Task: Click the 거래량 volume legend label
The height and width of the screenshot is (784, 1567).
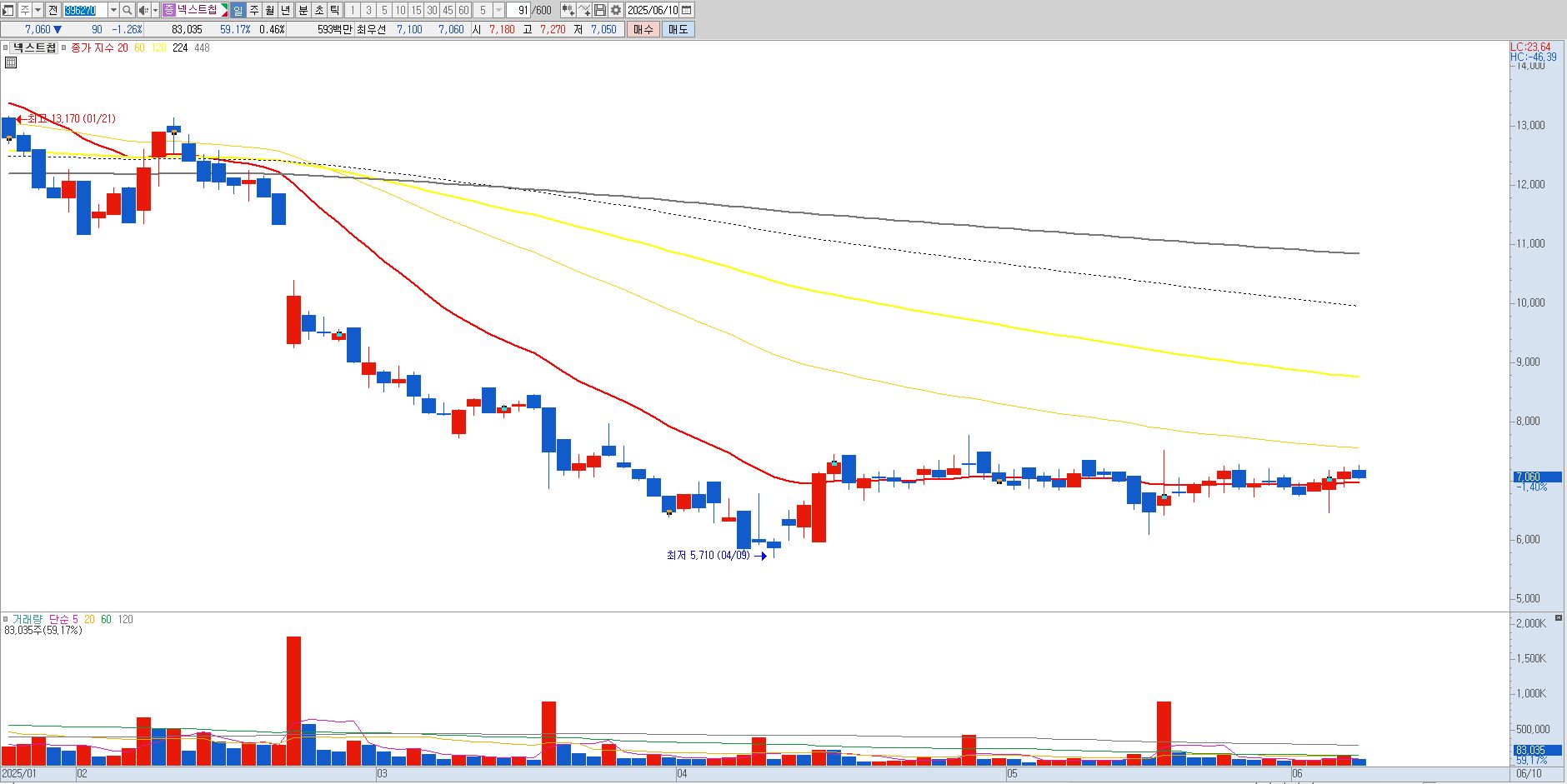Action: click(x=26, y=620)
